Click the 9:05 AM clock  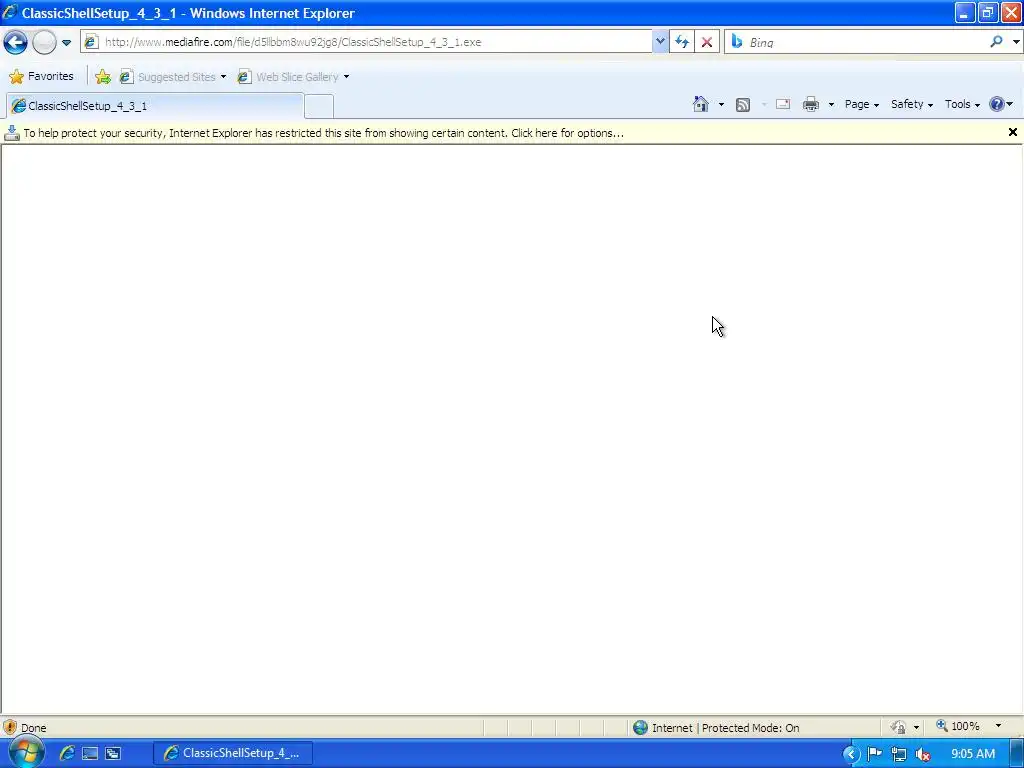972,754
